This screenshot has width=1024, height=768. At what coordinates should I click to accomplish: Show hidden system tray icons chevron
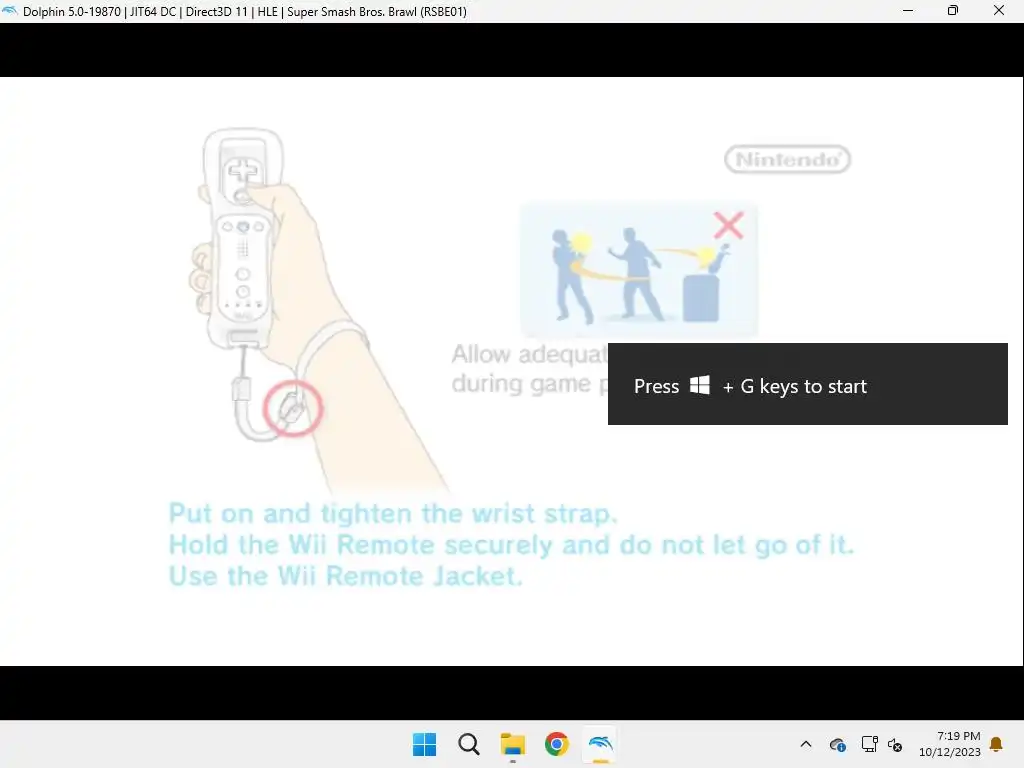(806, 744)
